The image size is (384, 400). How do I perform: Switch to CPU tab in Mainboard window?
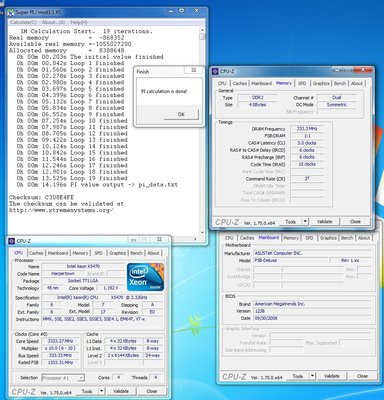tap(229, 238)
